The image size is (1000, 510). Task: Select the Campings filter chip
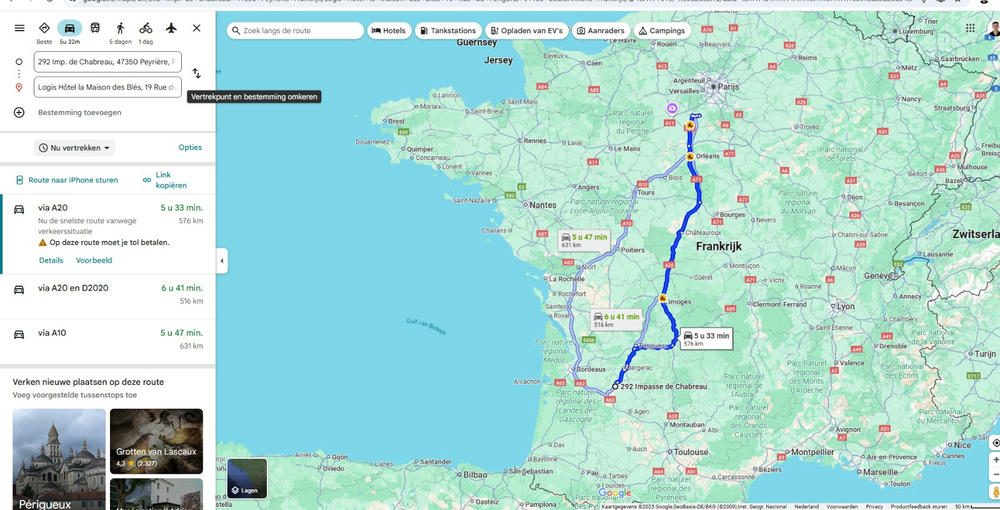(x=662, y=31)
